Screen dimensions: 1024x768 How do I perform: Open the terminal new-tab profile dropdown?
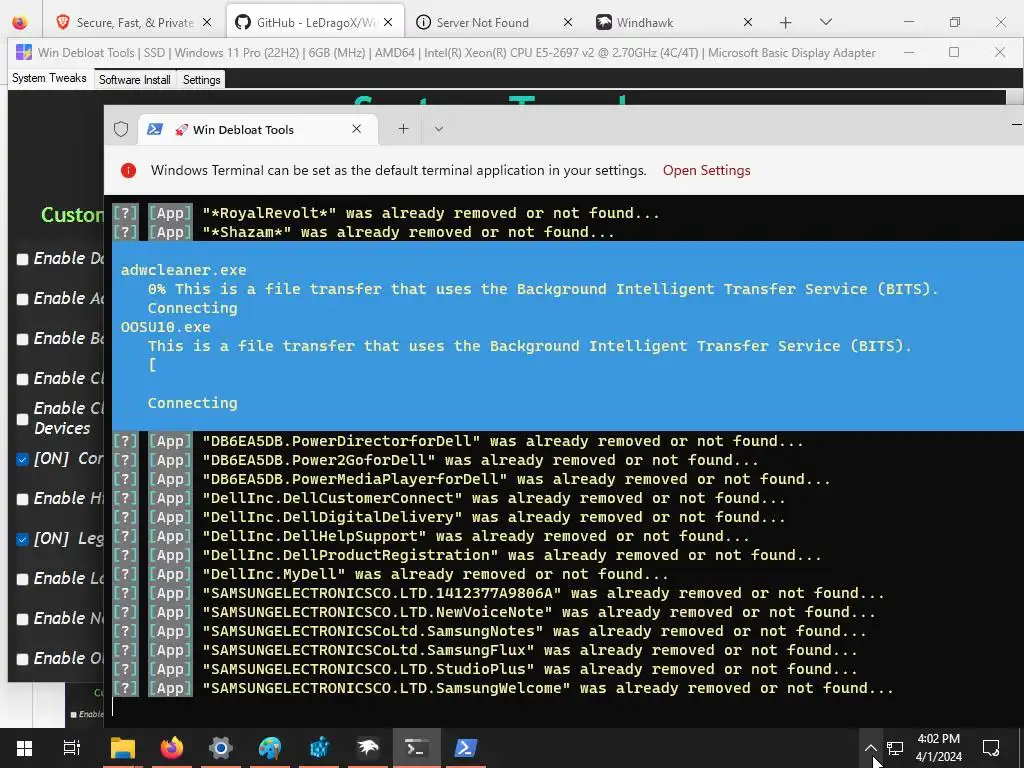pyautogui.click(x=439, y=129)
